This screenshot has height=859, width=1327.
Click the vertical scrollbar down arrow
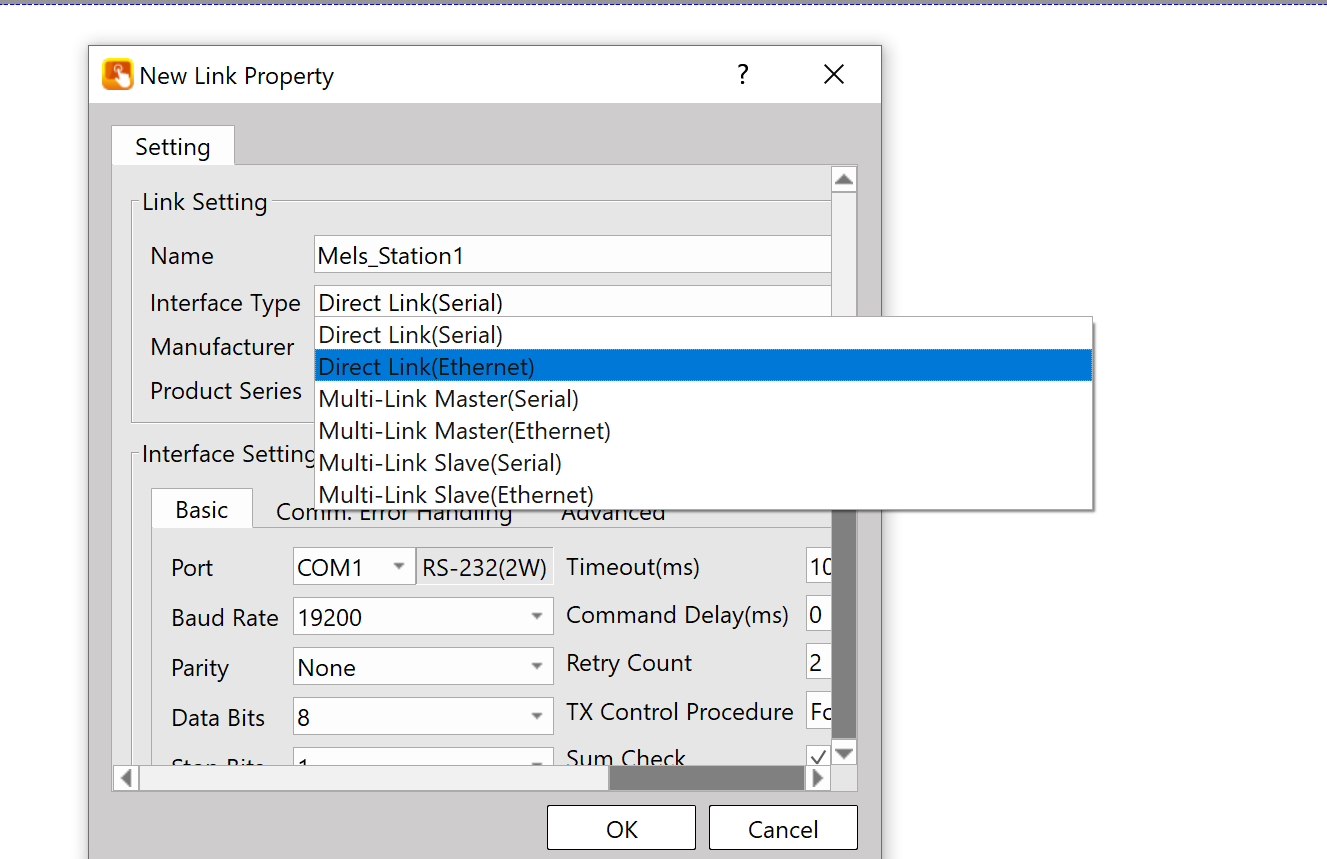click(844, 753)
